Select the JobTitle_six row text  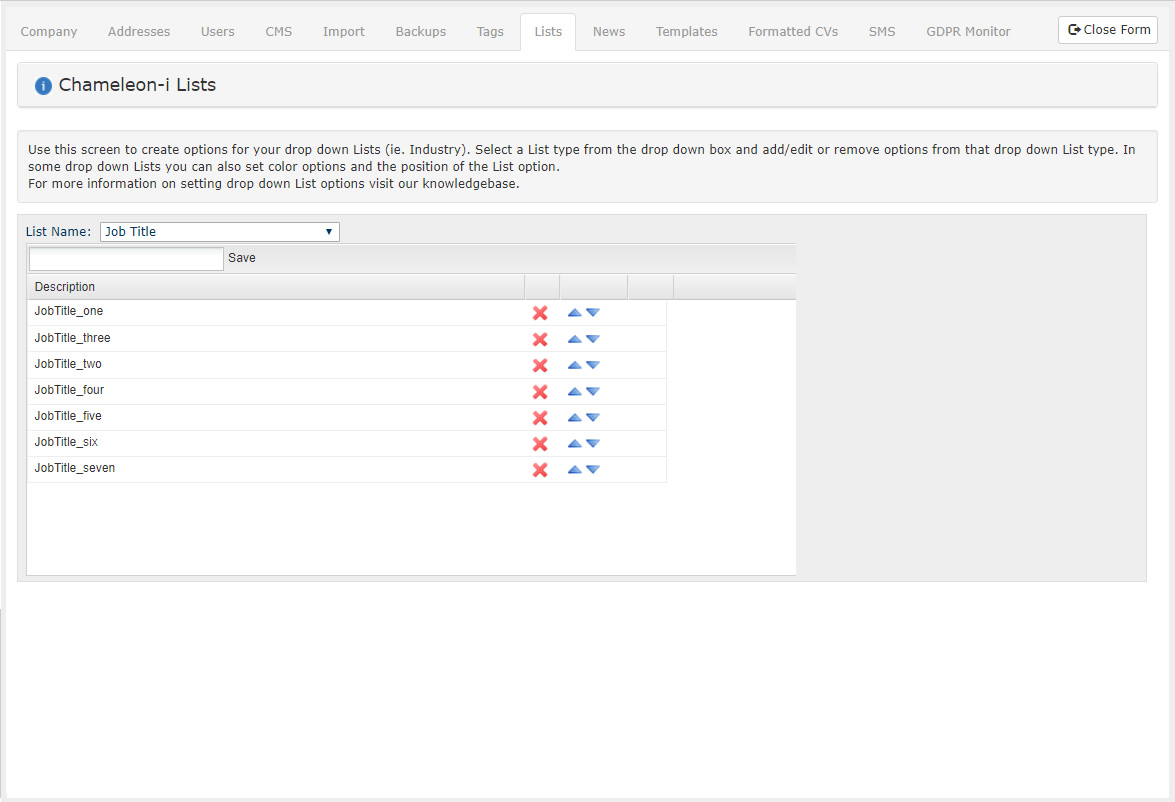(66, 442)
